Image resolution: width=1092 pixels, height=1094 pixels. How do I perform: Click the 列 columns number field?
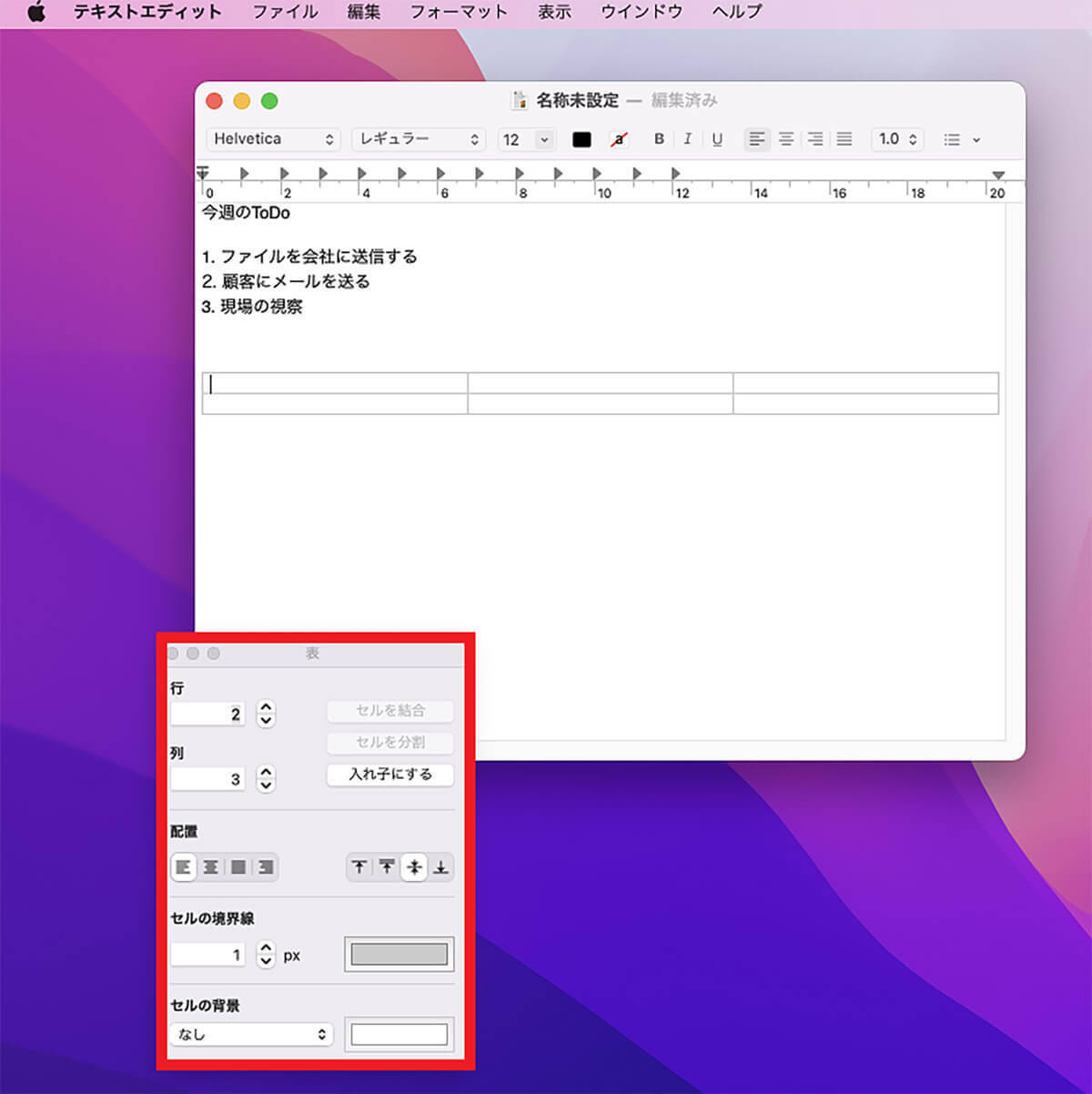point(207,779)
